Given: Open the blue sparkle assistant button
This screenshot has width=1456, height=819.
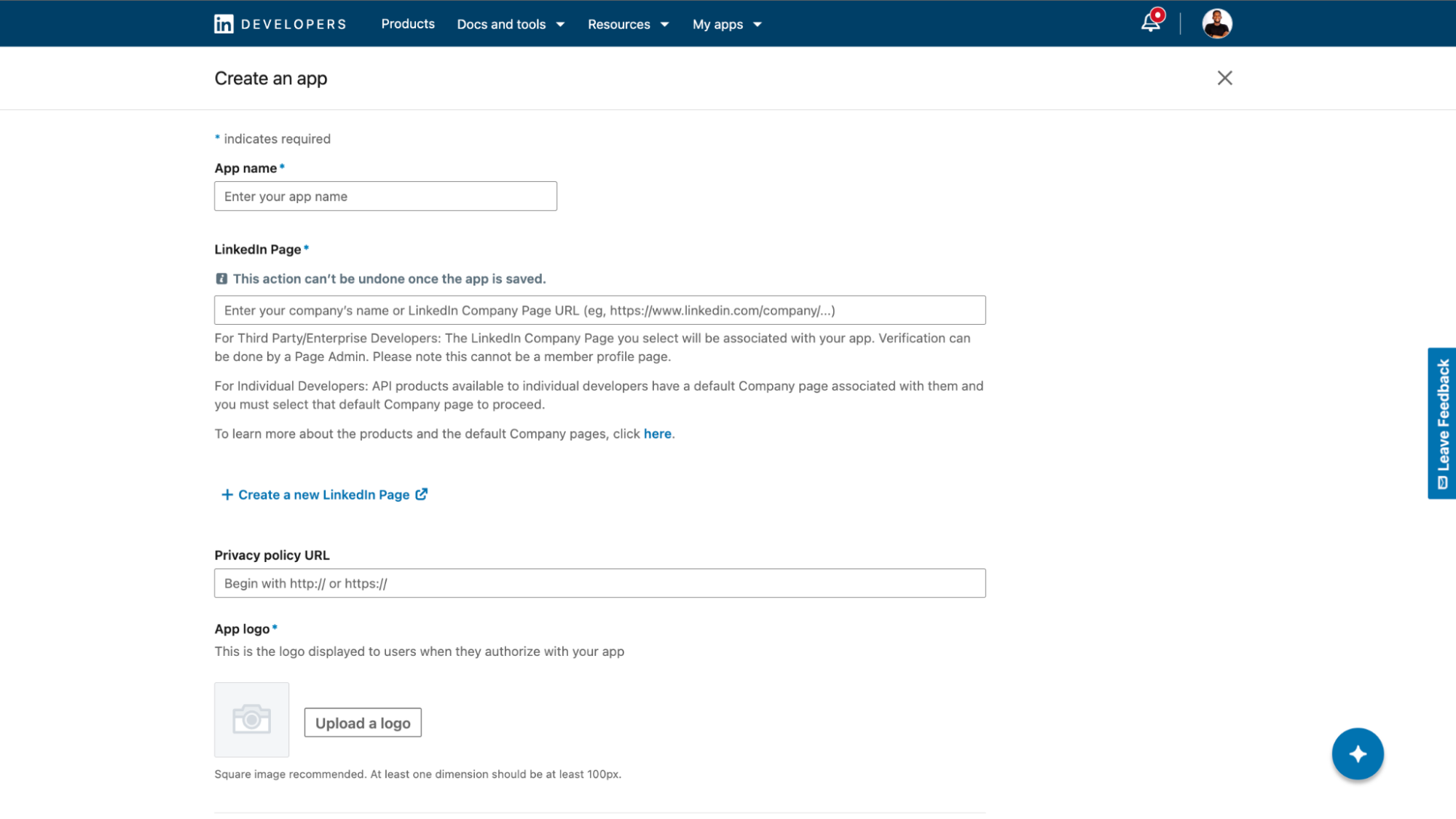Looking at the screenshot, I should pos(1358,753).
